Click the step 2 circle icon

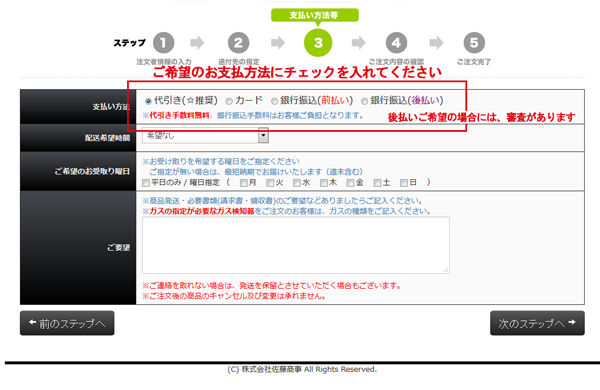[x=238, y=42]
